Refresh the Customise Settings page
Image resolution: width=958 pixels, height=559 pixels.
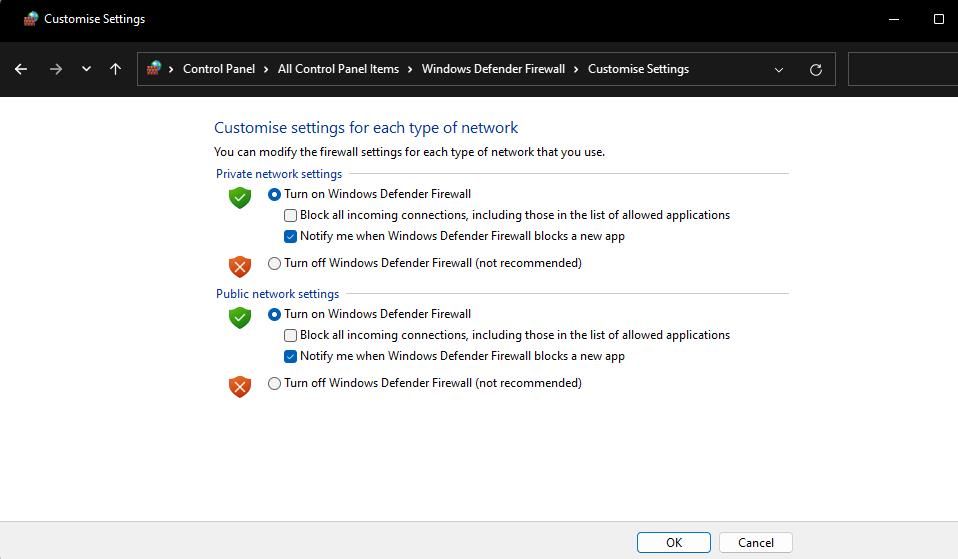pos(816,69)
